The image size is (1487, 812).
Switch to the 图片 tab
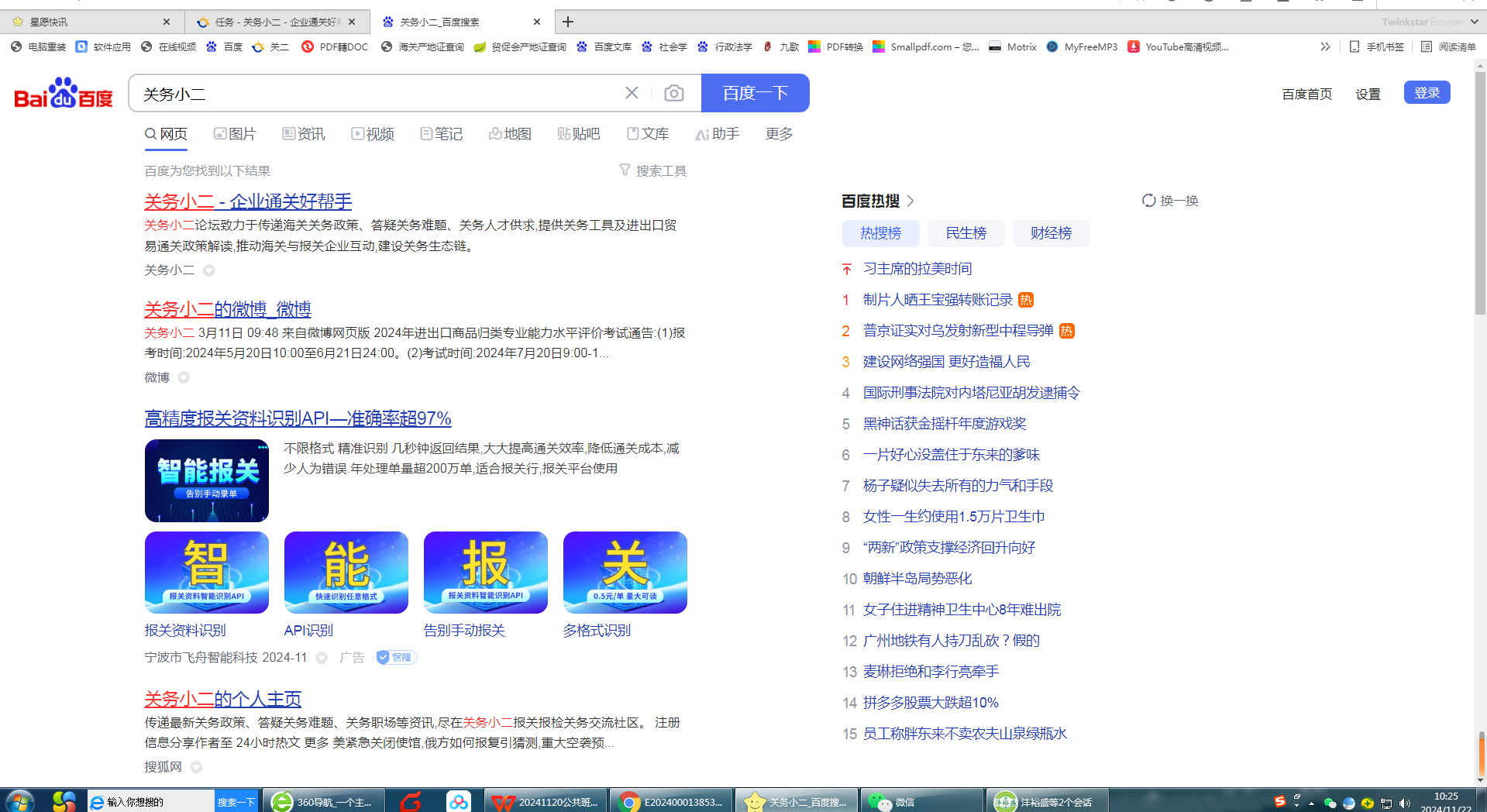point(235,134)
